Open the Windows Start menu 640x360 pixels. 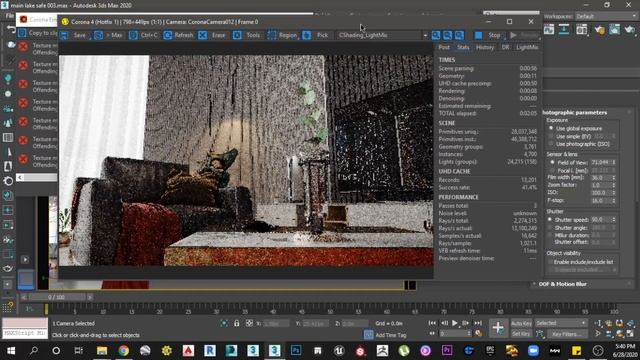point(11,351)
